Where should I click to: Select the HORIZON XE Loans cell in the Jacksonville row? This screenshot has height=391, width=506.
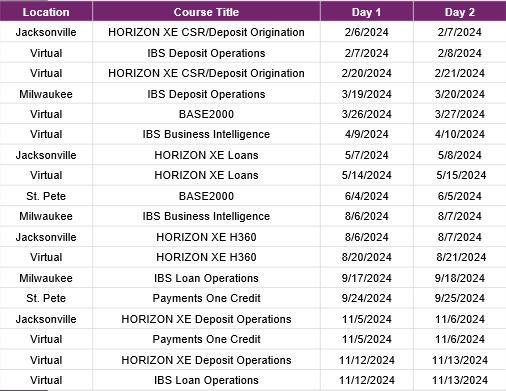(206, 155)
